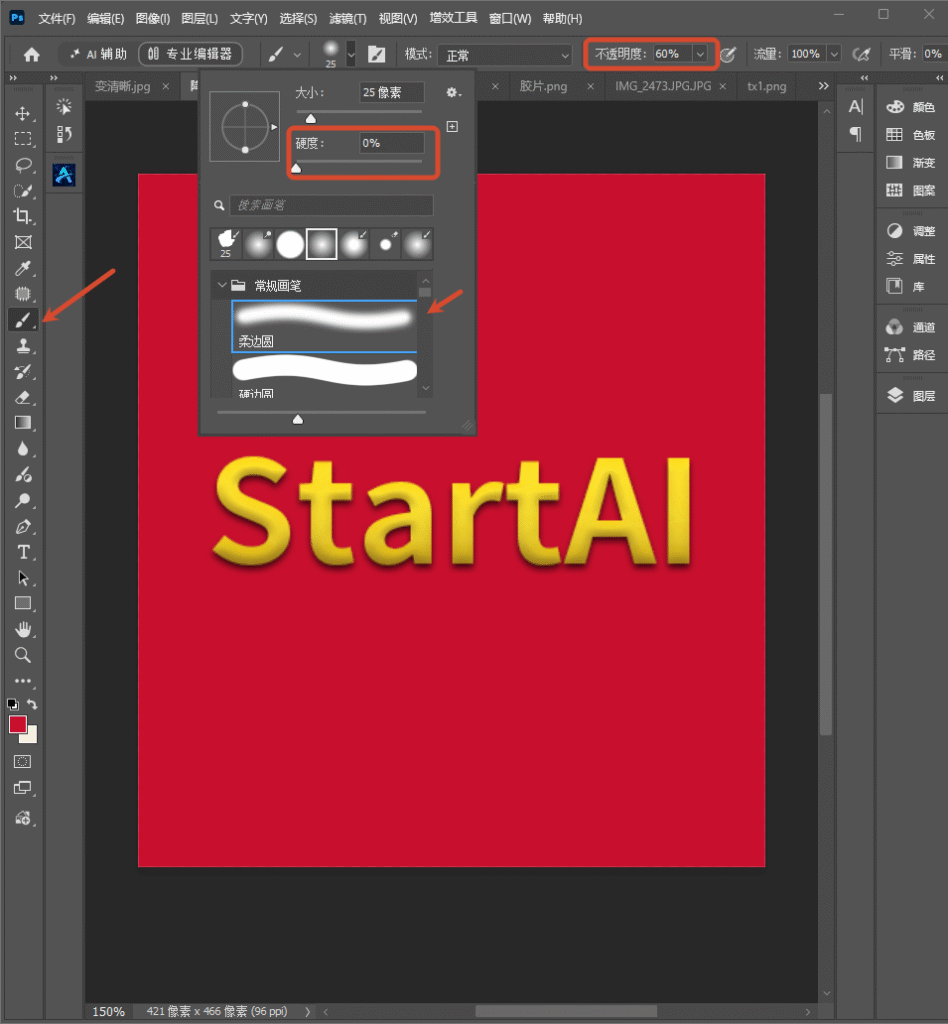Select the 柔边圆 brush preset

[324, 326]
